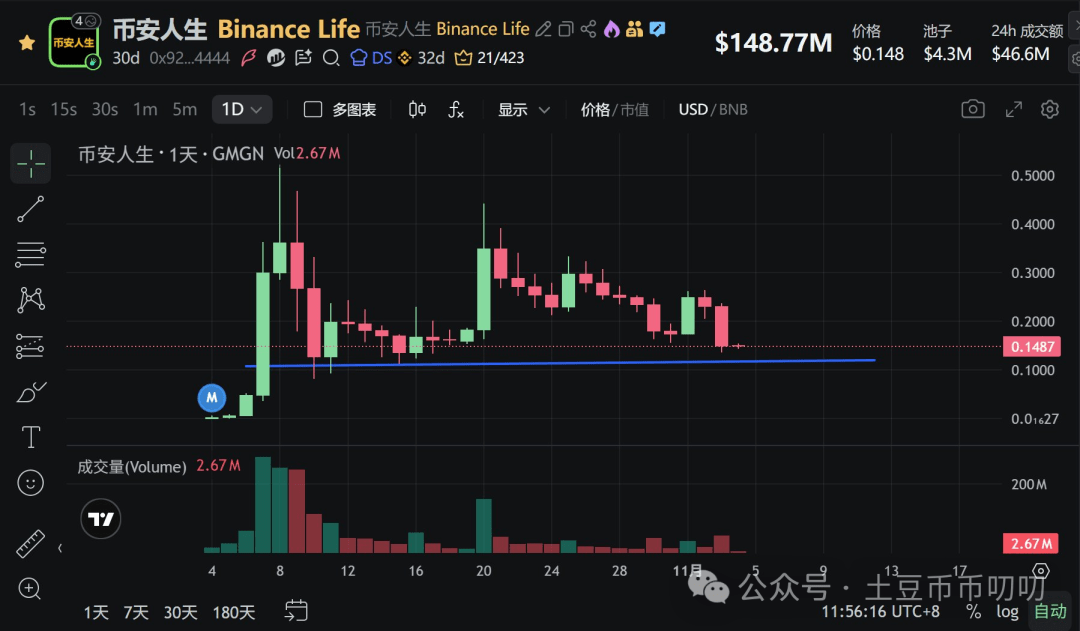Toggle percent % scale
Viewport: 1080px width, 631px height.
[x=973, y=611]
